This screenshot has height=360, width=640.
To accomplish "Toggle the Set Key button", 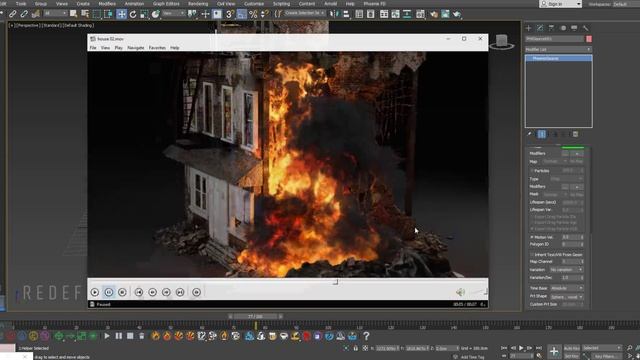I will [x=571, y=356].
